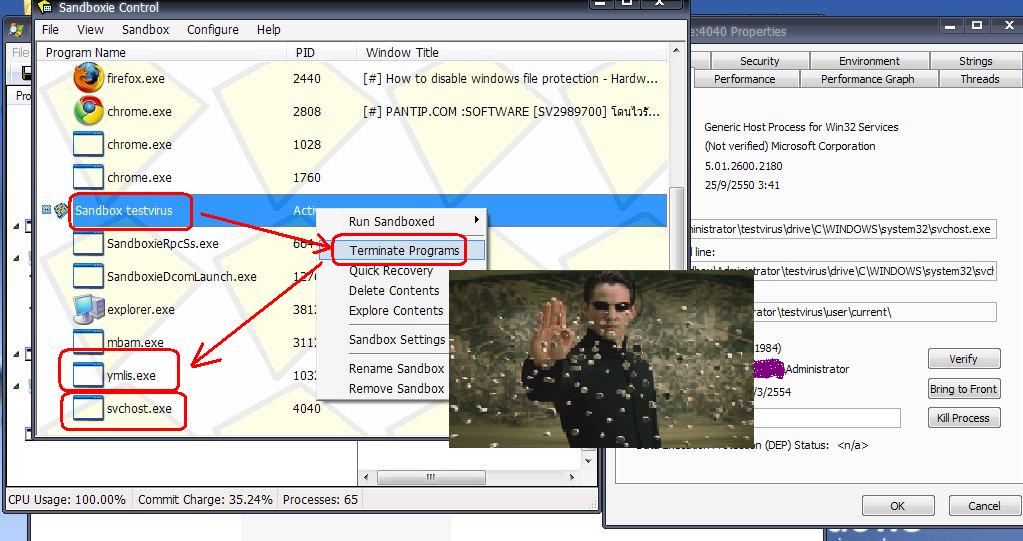Switch to Threads tab in Properties window
The height and width of the screenshot is (541, 1023).
coord(979,79)
